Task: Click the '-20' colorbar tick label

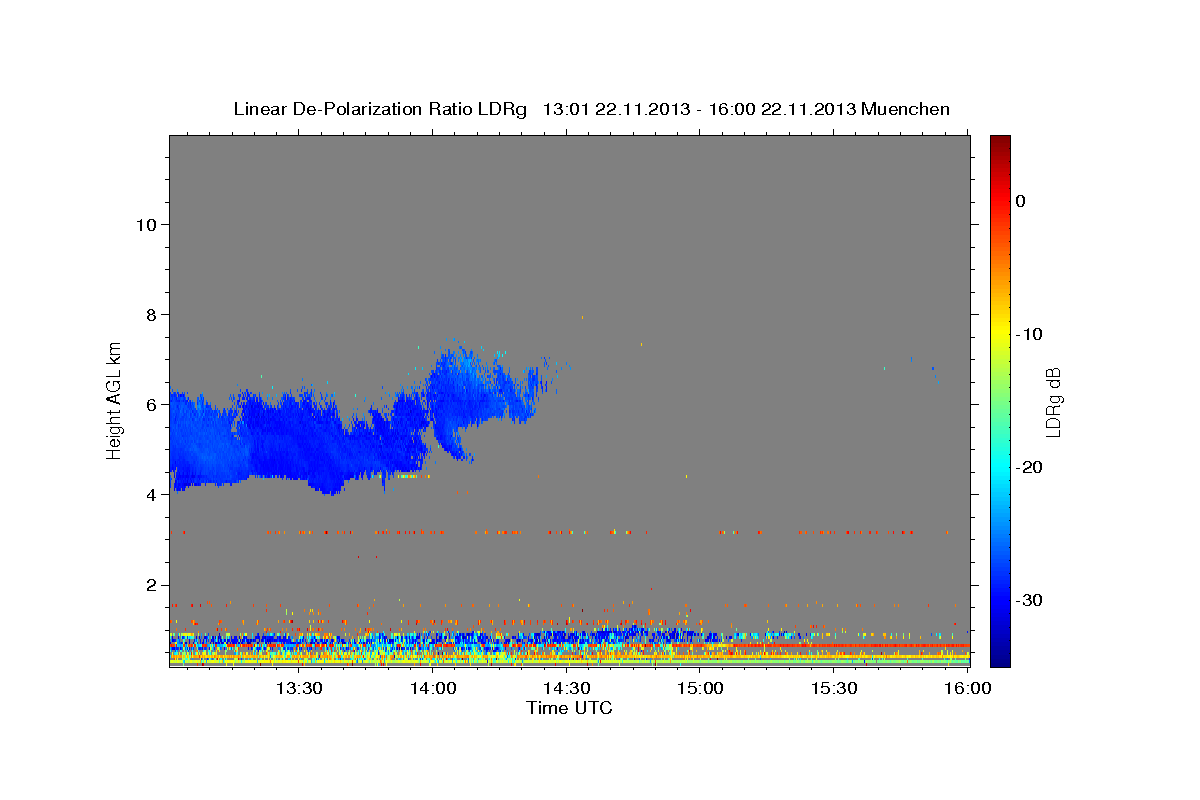Action: tap(1030, 467)
